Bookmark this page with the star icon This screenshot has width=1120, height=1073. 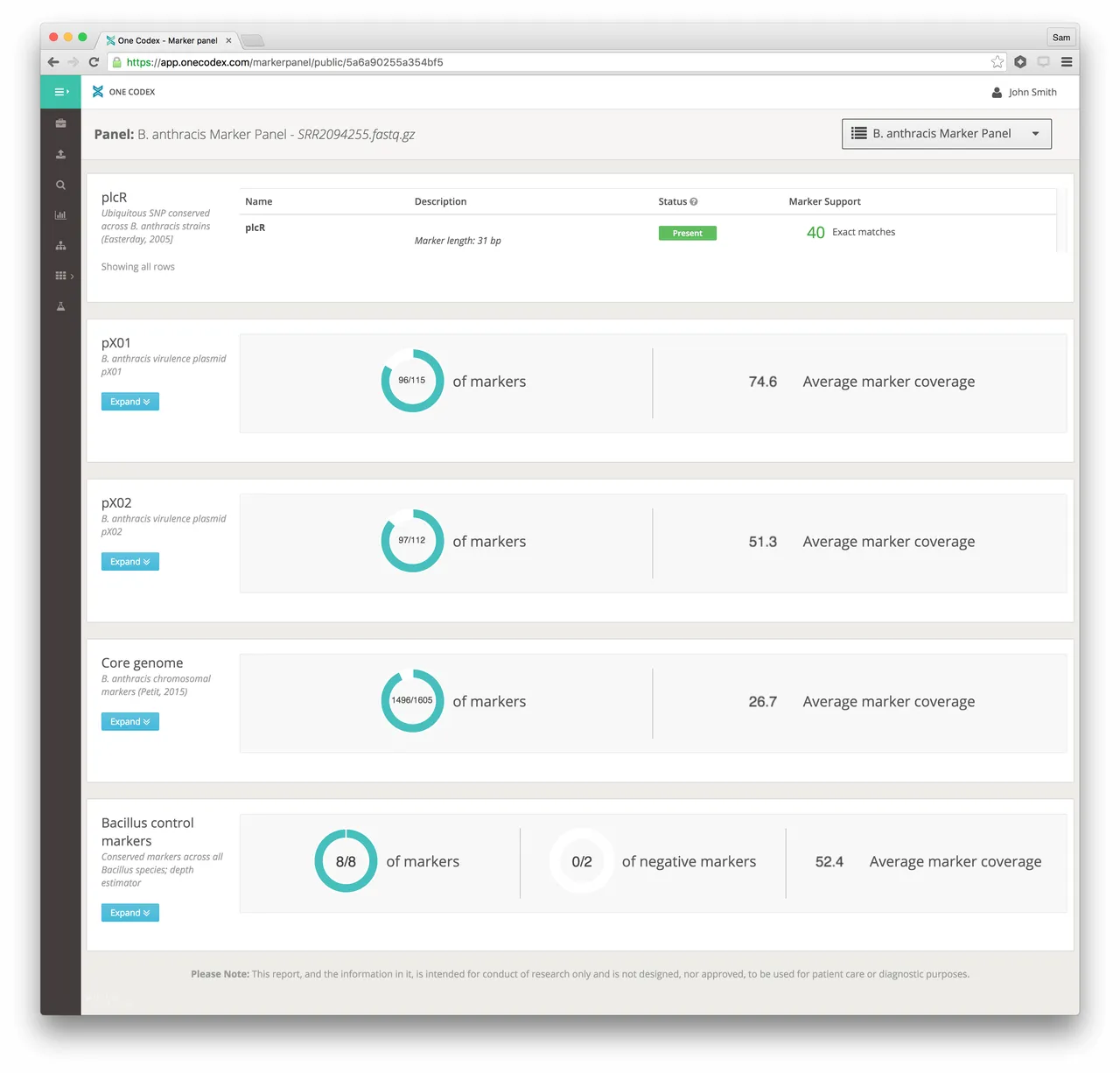(997, 62)
